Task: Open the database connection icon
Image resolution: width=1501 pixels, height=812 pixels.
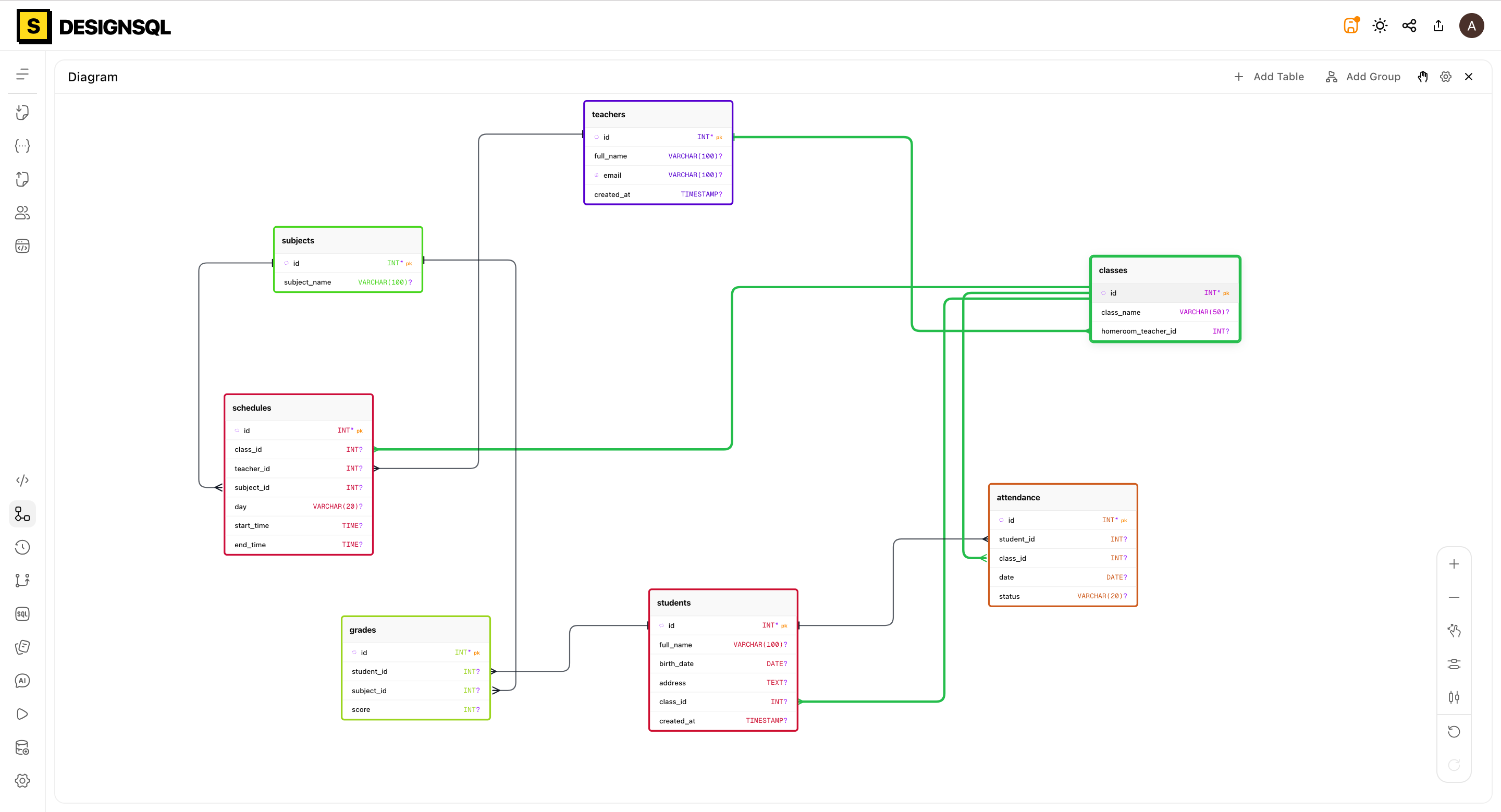Action: [22, 747]
